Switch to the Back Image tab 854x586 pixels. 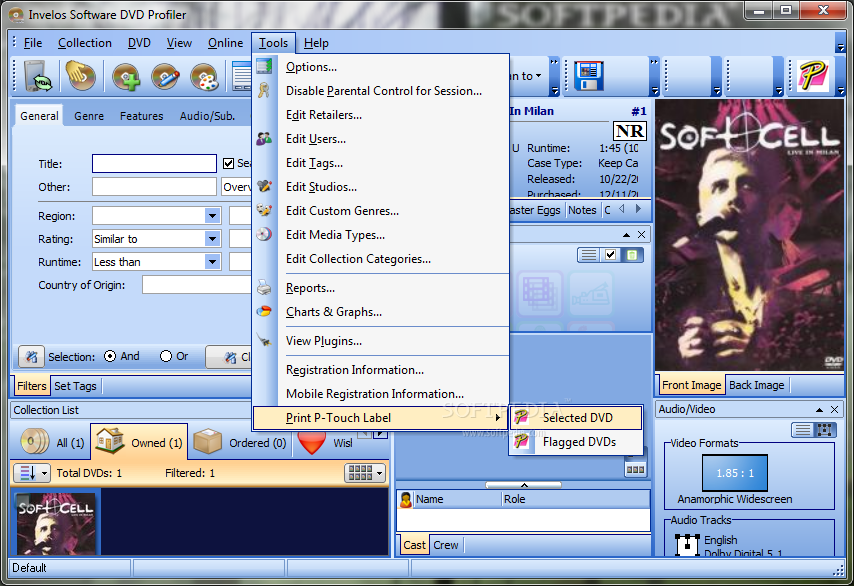[757, 385]
